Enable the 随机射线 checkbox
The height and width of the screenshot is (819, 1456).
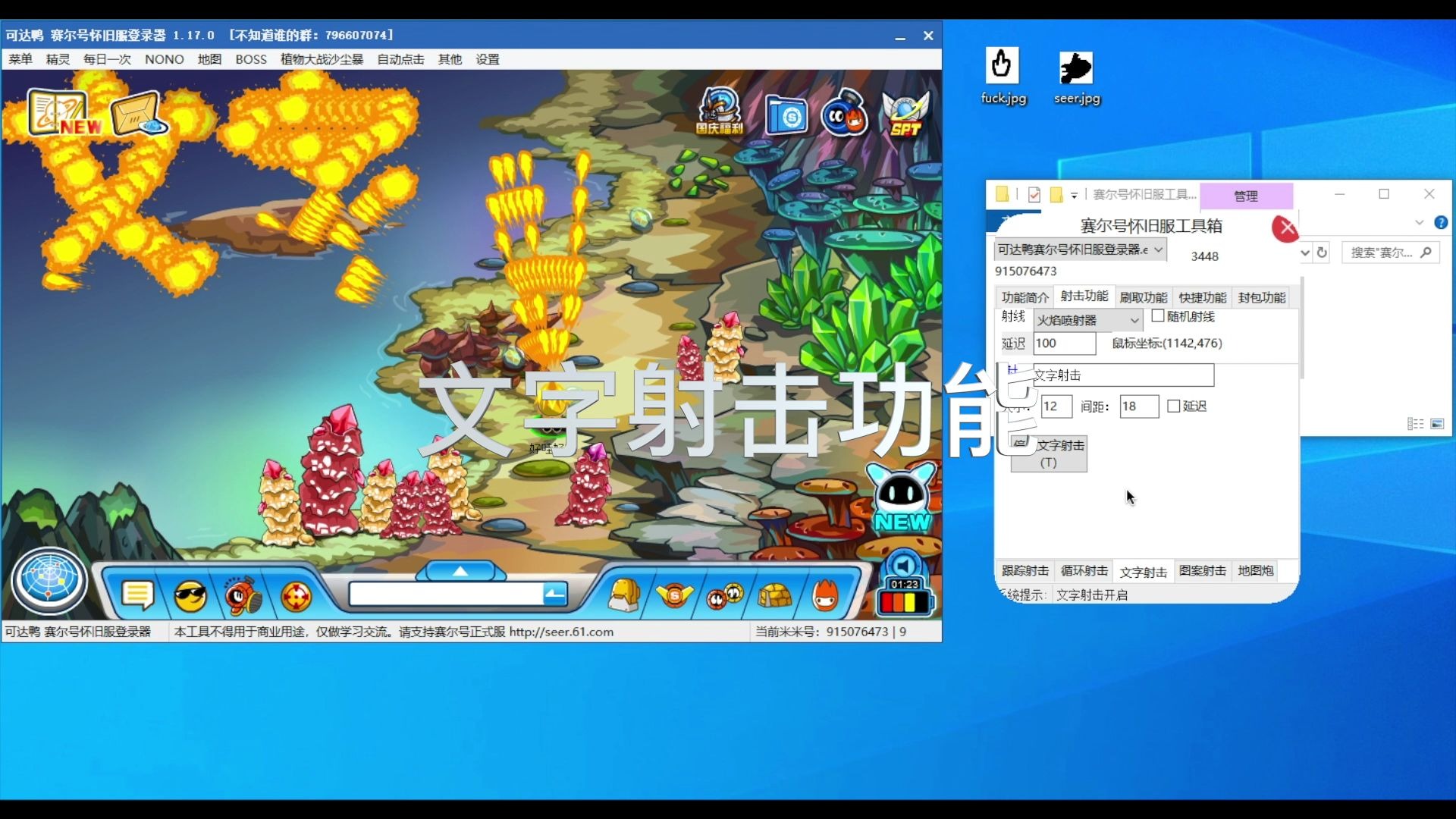click(x=1158, y=316)
